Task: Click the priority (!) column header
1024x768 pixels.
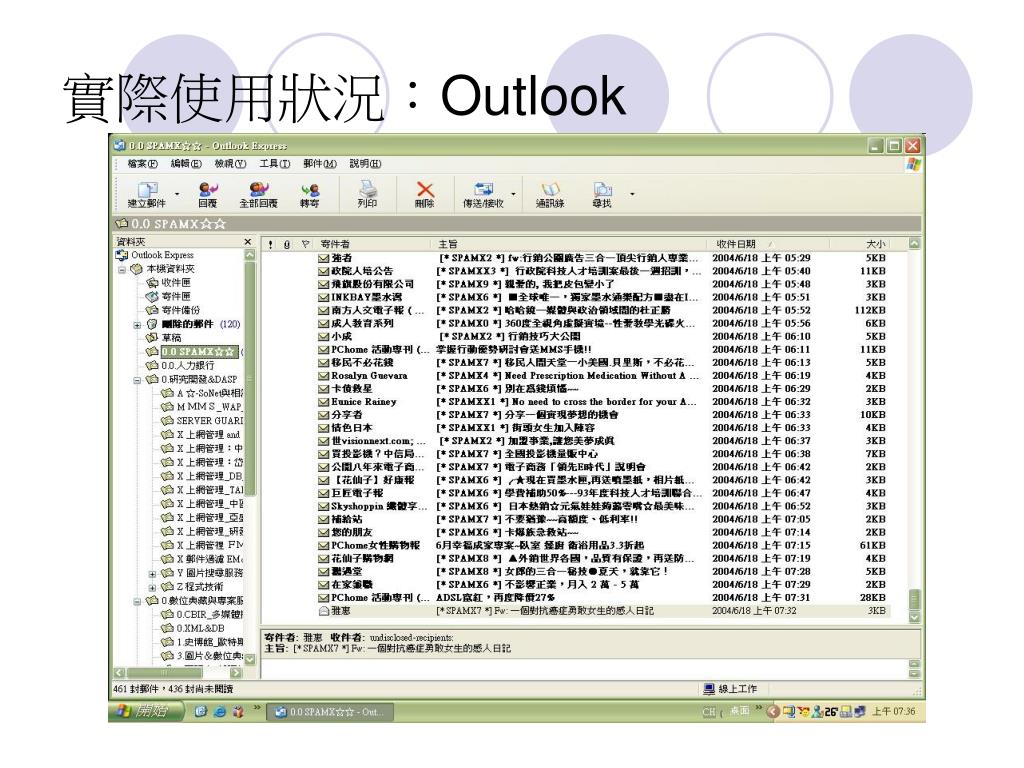Action: pos(270,244)
